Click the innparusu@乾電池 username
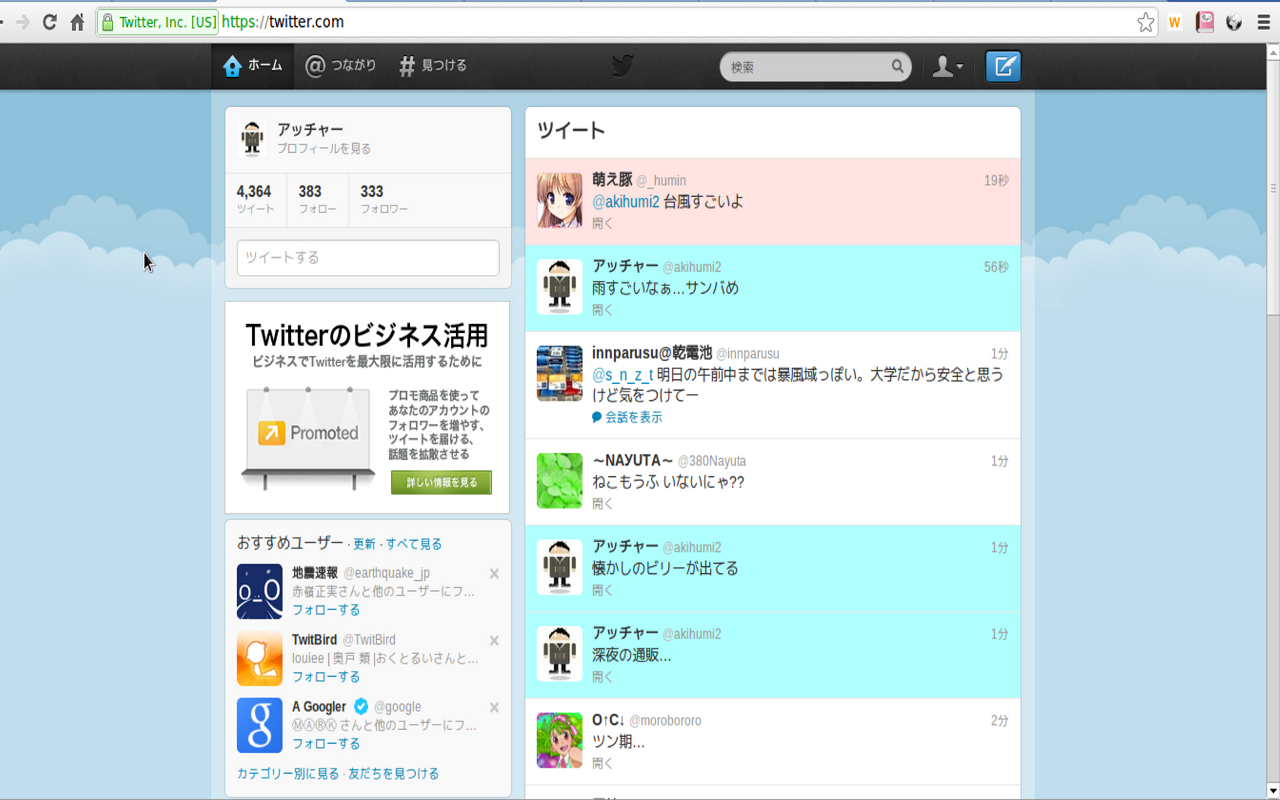Image resolution: width=1280 pixels, height=800 pixels. click(652, 353)
